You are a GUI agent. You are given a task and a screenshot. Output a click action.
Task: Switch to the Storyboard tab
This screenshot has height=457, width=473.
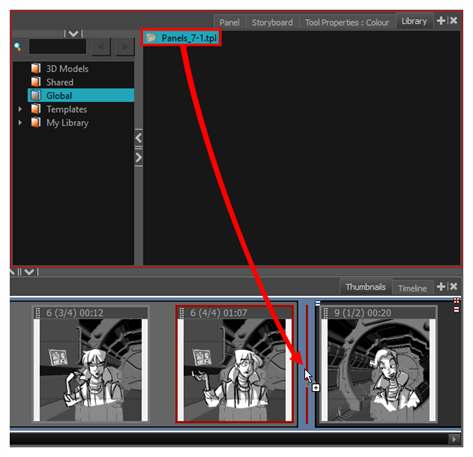(x=272, y=22)
